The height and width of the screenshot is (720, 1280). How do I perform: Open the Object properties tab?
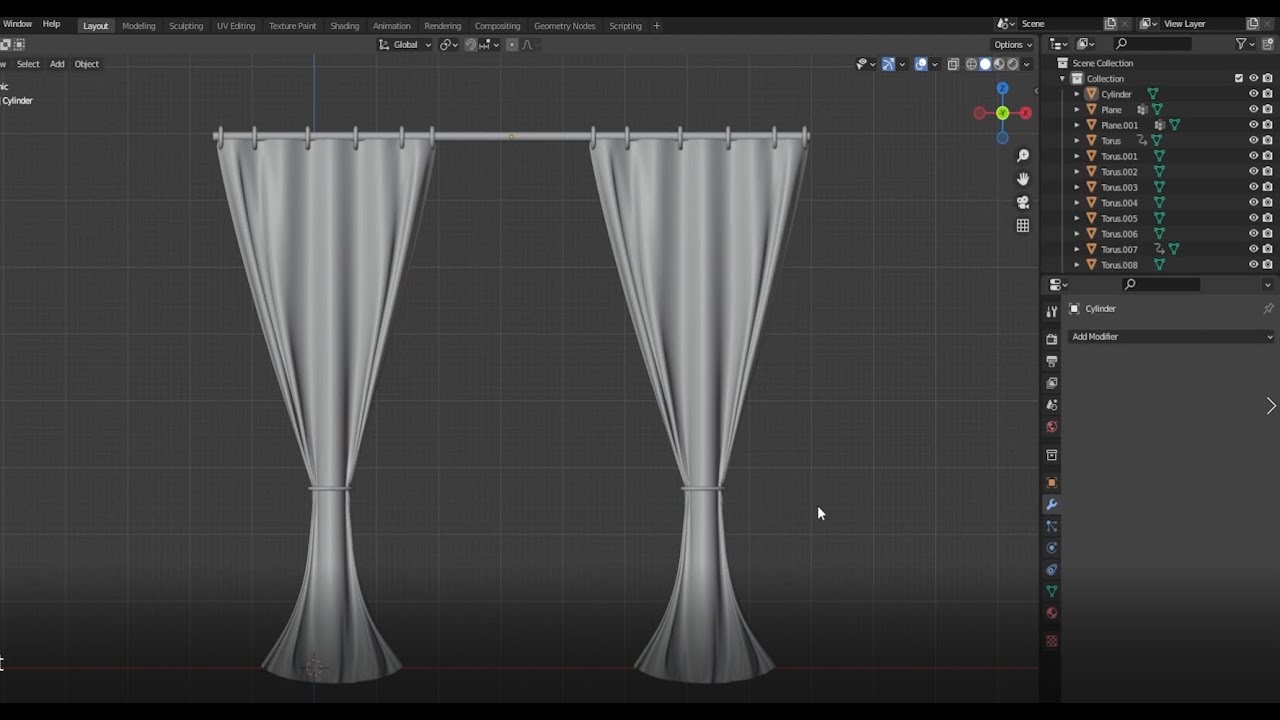click(x=1051, y=482)
